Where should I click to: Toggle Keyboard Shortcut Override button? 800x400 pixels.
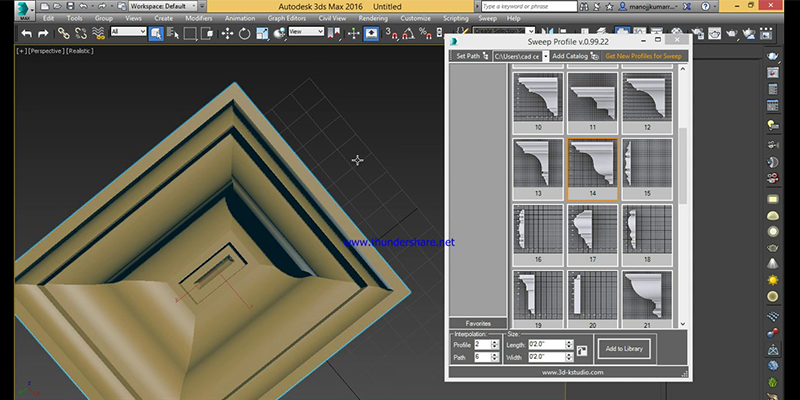[371, 34]
